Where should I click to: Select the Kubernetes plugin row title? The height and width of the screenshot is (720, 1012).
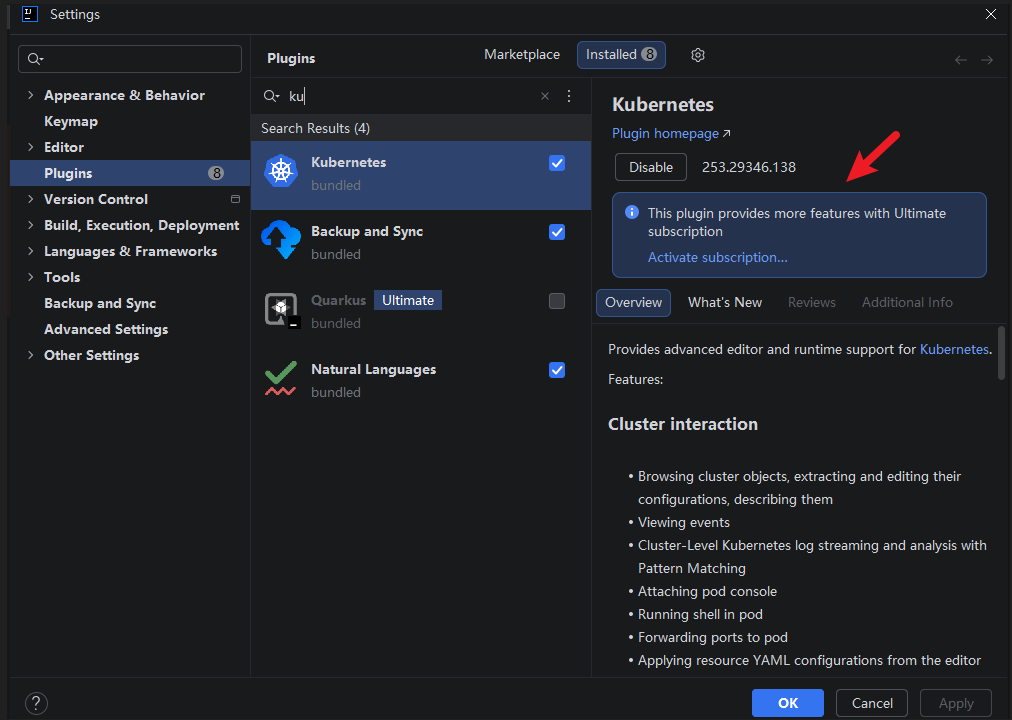pos(349,163)
